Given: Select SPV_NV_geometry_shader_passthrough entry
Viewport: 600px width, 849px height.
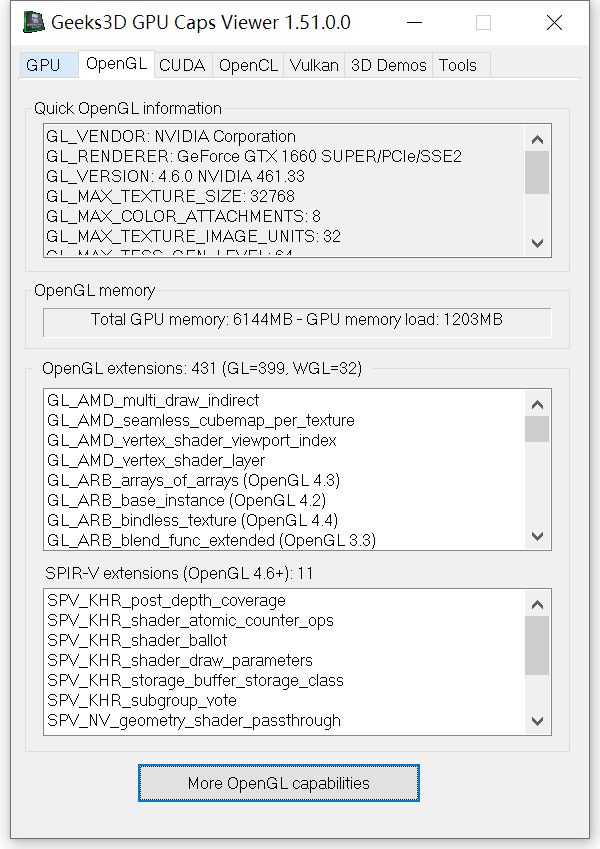Looking at the screenshot, I should tap(194, 721).
